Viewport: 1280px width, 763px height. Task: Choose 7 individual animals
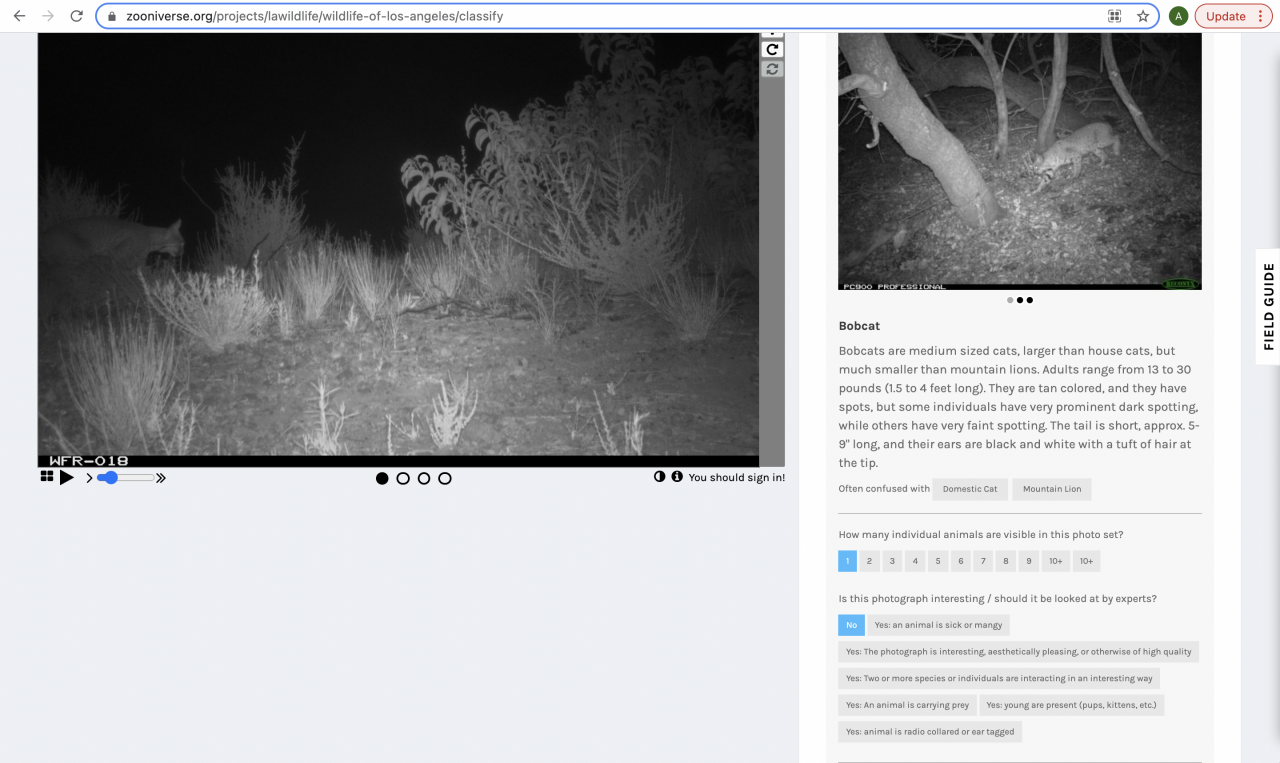pos(983,561)
